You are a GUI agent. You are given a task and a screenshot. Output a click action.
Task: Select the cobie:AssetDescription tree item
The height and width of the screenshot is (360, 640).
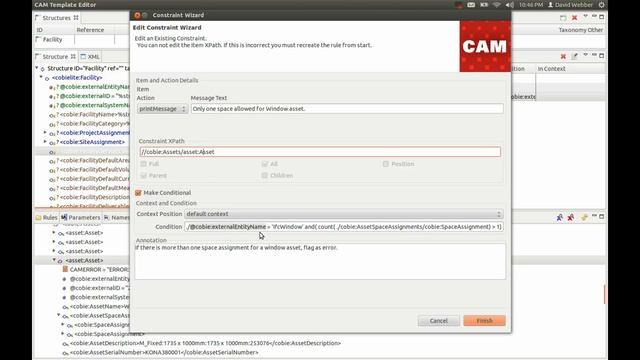[205, 343]
